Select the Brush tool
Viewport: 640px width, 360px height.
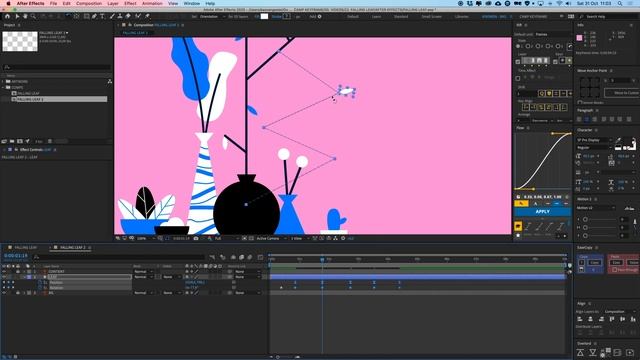coord(112,16)
